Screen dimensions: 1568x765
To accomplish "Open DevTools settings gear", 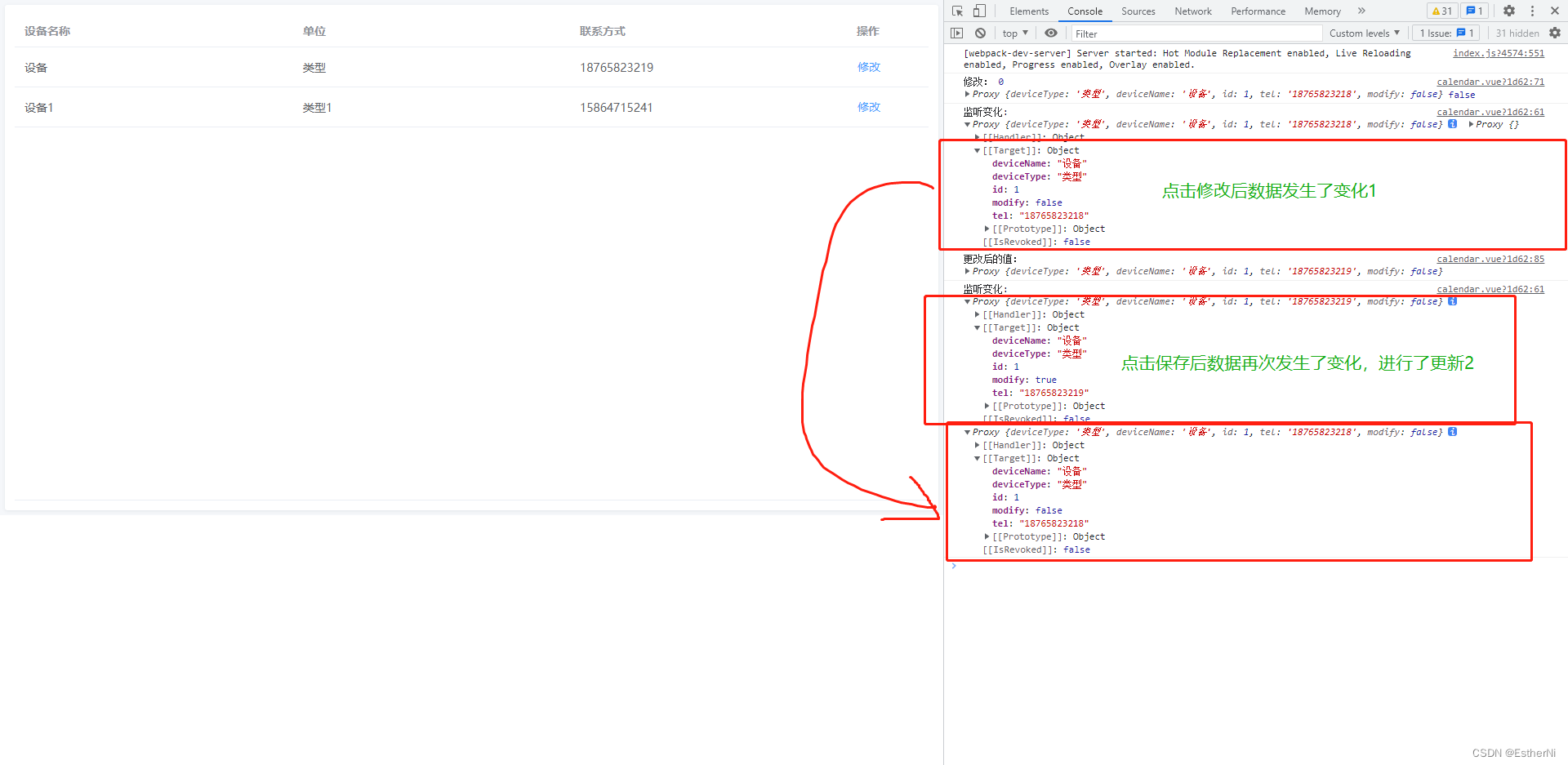I will tap(1508, 11).
